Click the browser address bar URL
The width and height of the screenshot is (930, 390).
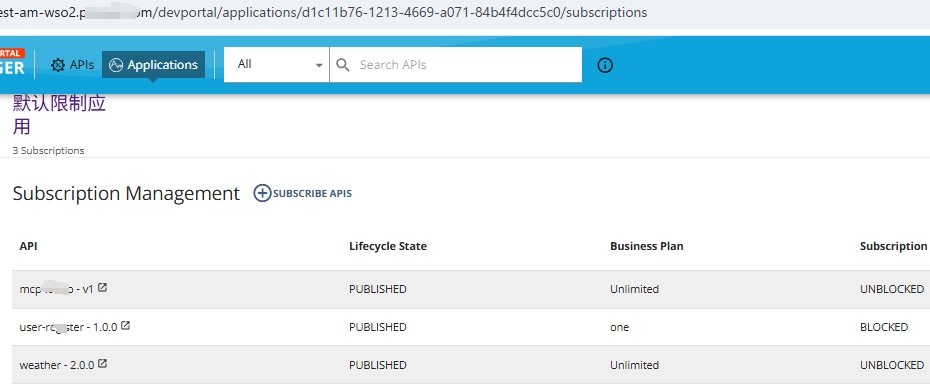323,12
